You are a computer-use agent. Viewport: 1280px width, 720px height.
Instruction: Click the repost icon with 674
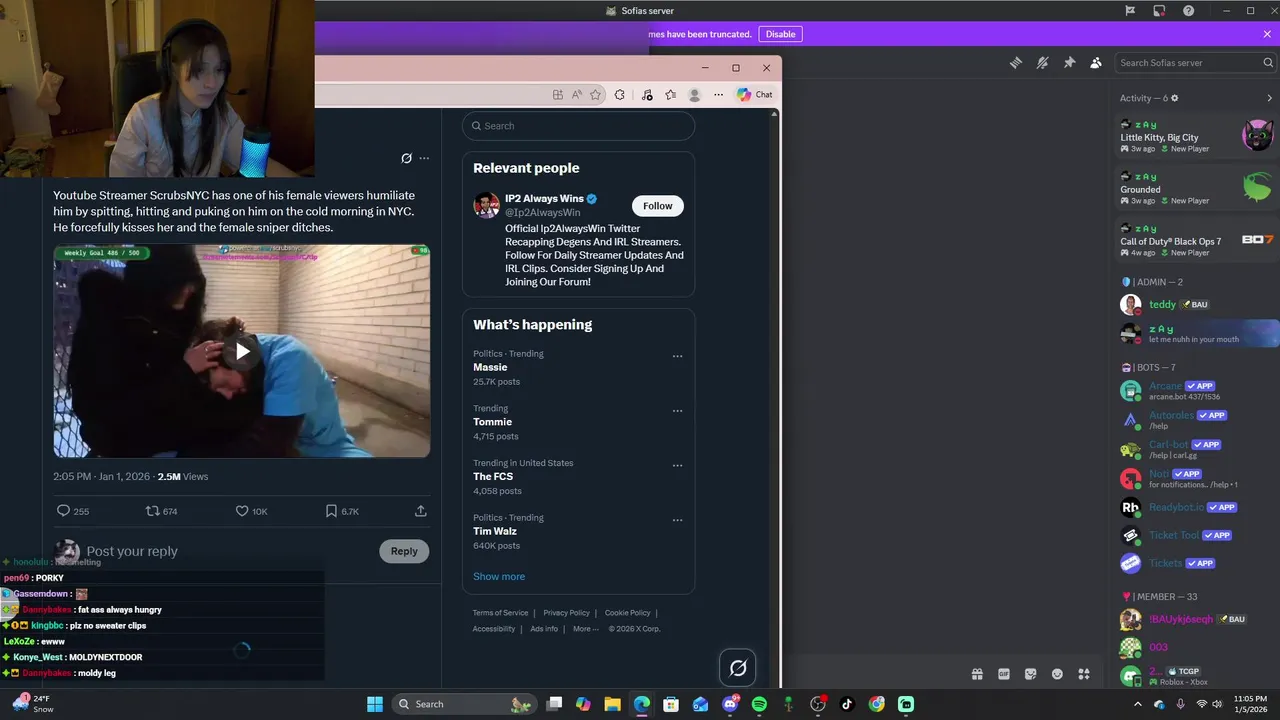pyautogui.click(x=153, y=511)
